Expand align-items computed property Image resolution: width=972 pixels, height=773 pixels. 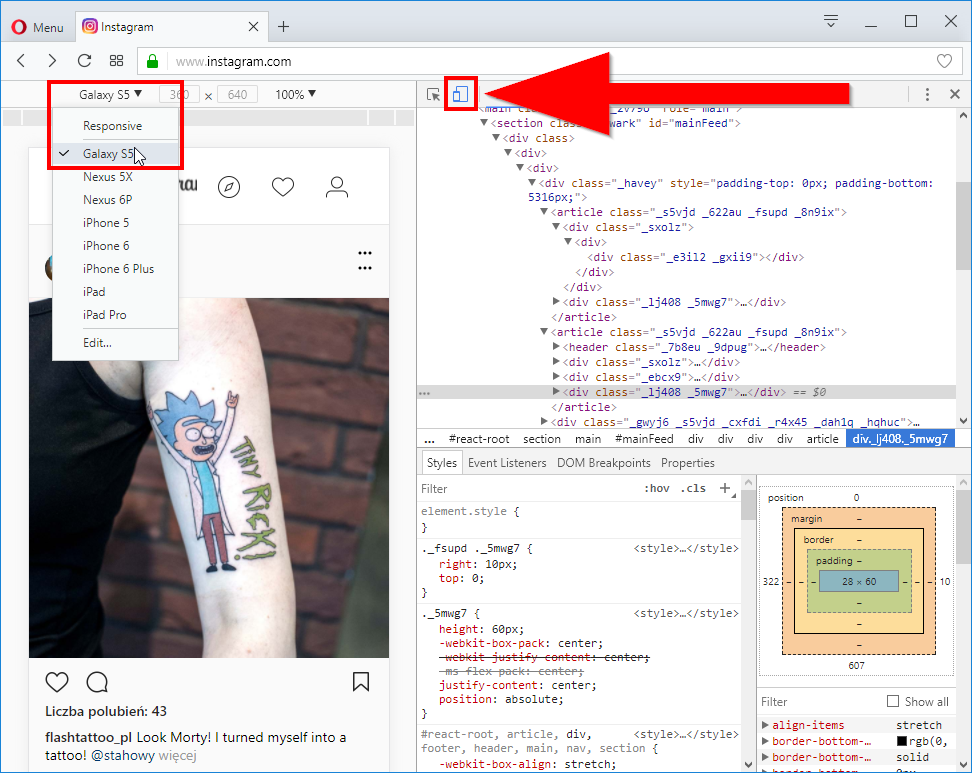765,725
